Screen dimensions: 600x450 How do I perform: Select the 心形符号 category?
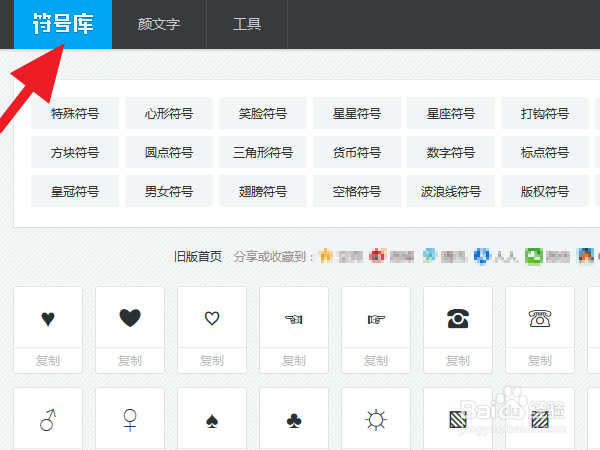point(169,113)
